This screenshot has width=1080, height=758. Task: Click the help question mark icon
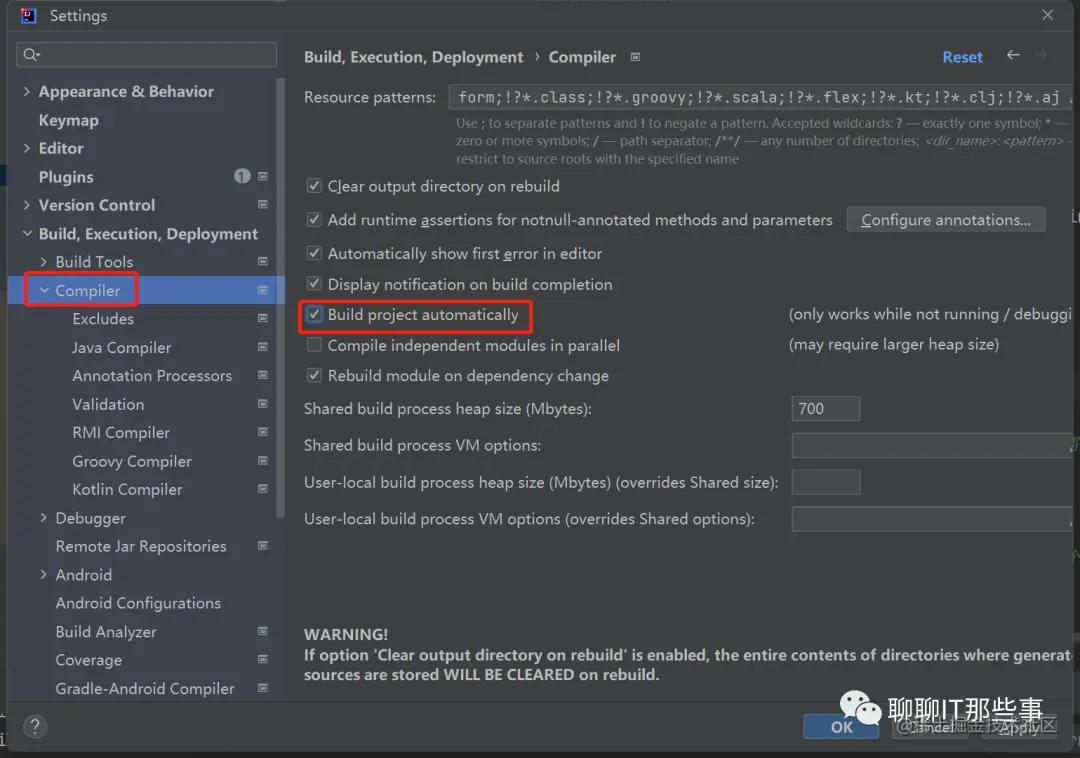pos(35,726)
